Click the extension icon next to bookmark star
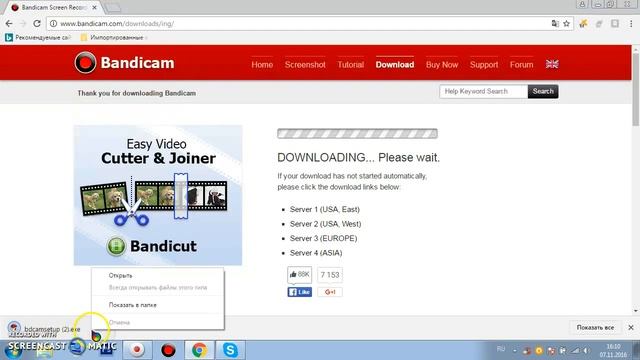640x360 pixels. point(583,24)
